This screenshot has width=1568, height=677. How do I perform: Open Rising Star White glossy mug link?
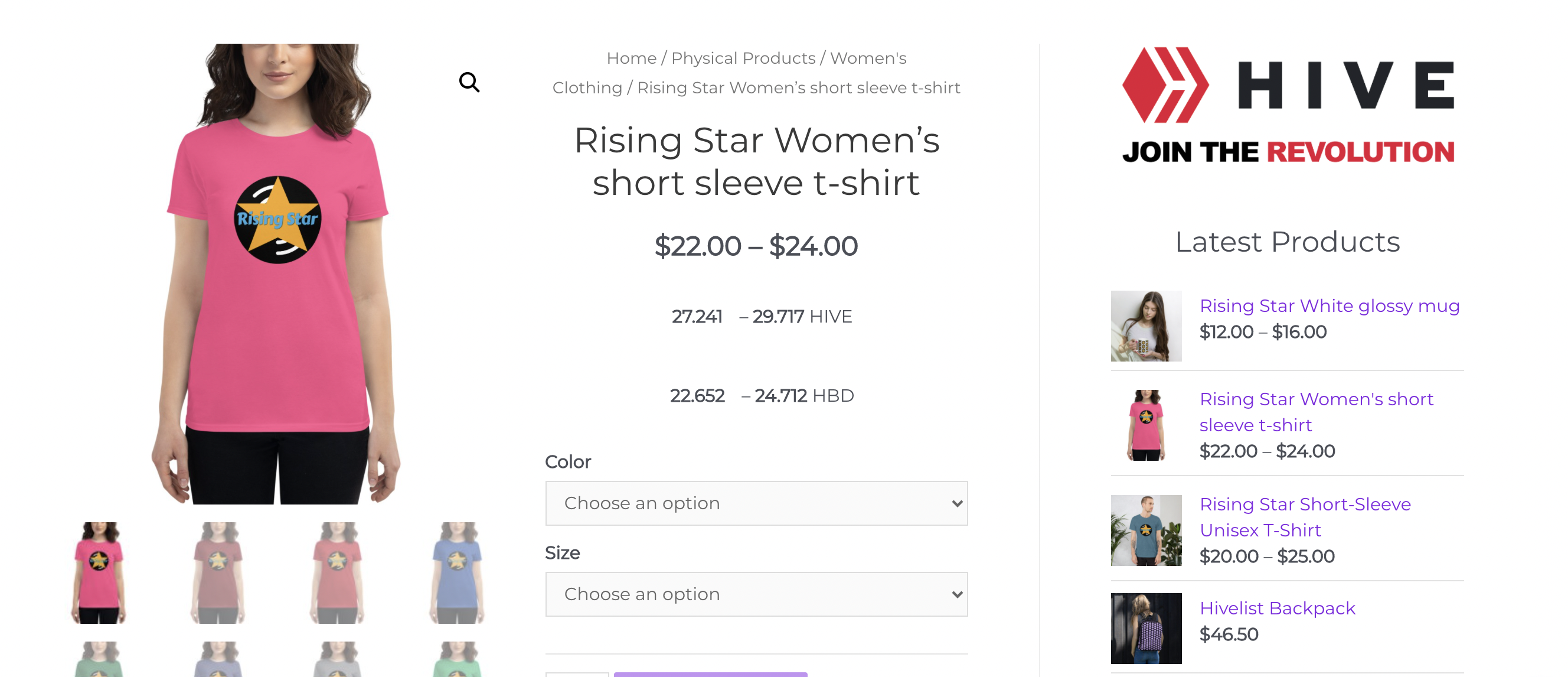point(1329,305)
